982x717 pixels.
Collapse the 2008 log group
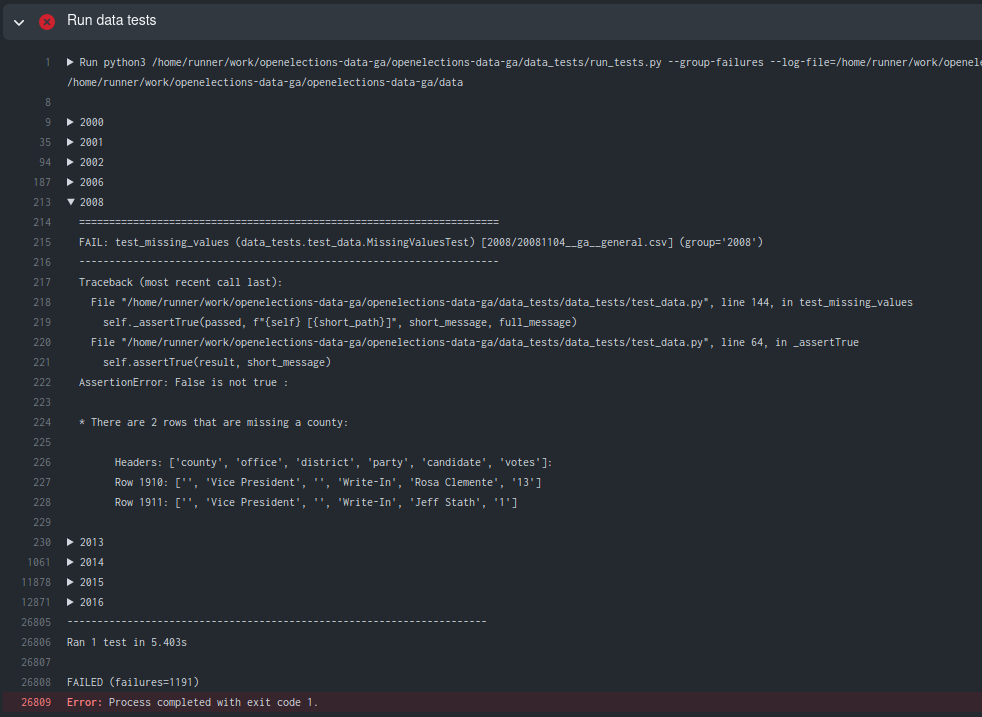(71, 202)
